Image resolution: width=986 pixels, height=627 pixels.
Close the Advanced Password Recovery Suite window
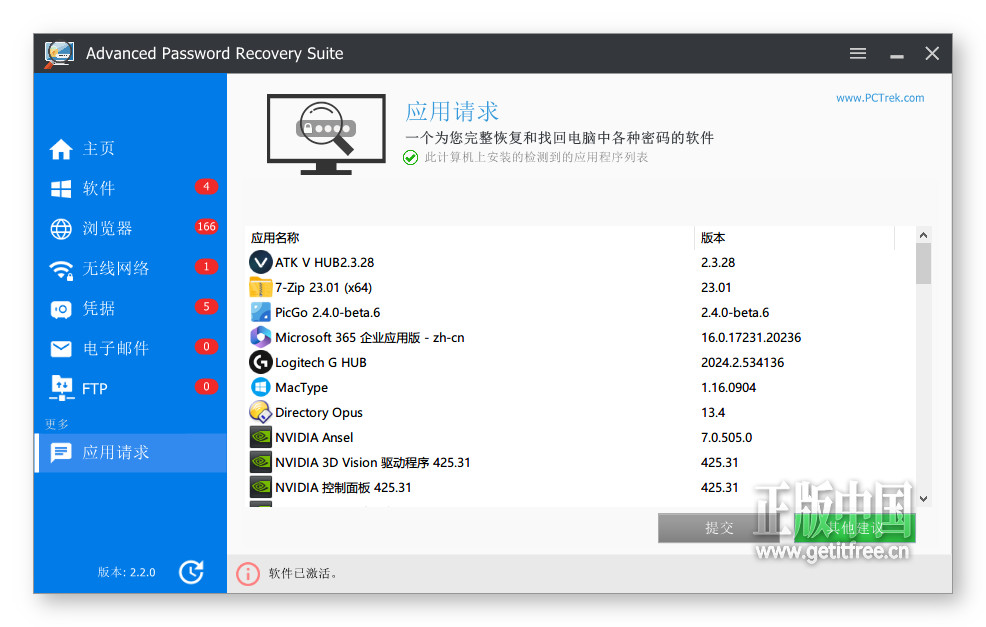932,53
